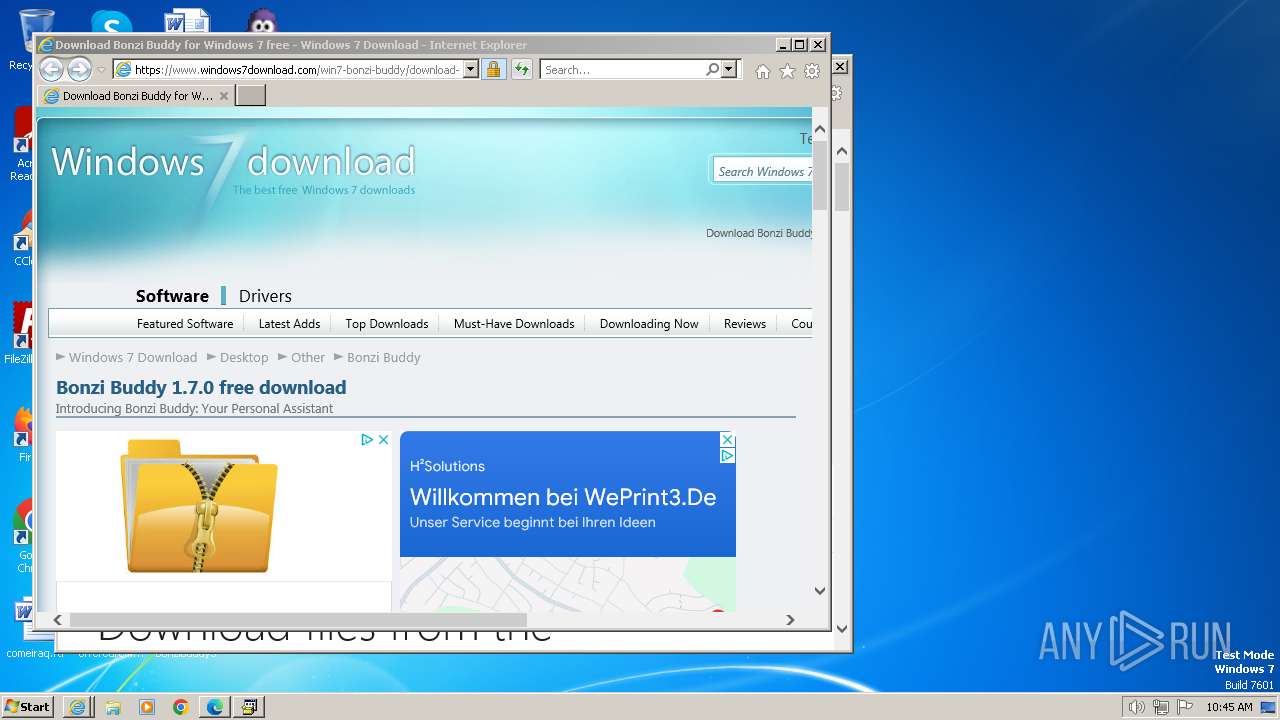Click the IE Search box

[622, 70]
